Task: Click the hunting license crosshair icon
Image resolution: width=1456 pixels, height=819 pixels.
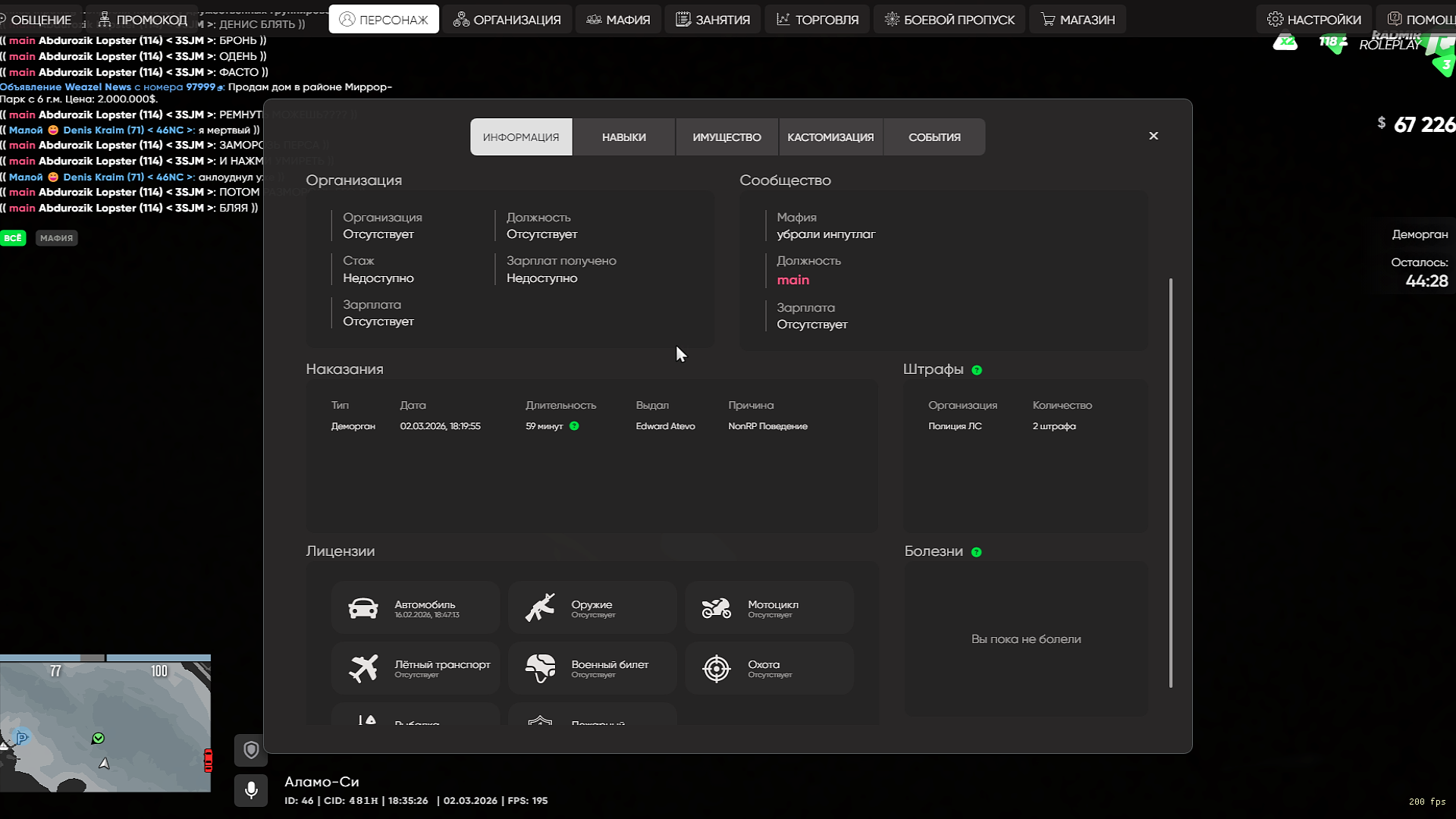Action: 716,668
